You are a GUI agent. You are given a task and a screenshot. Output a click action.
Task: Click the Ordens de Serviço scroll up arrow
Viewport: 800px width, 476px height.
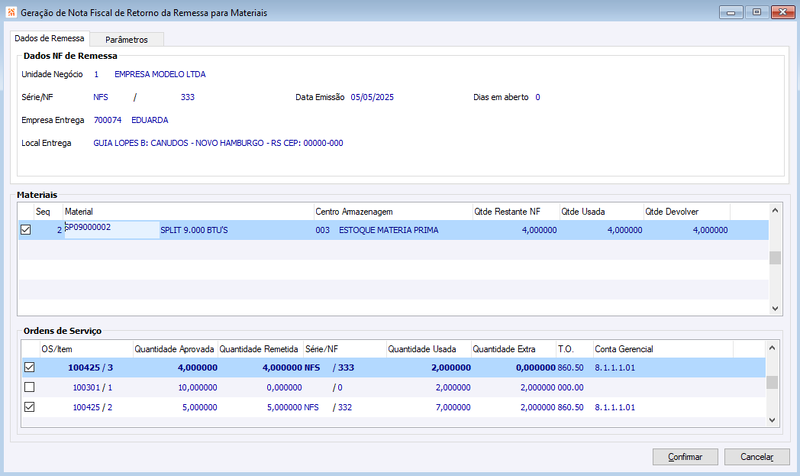772,348
